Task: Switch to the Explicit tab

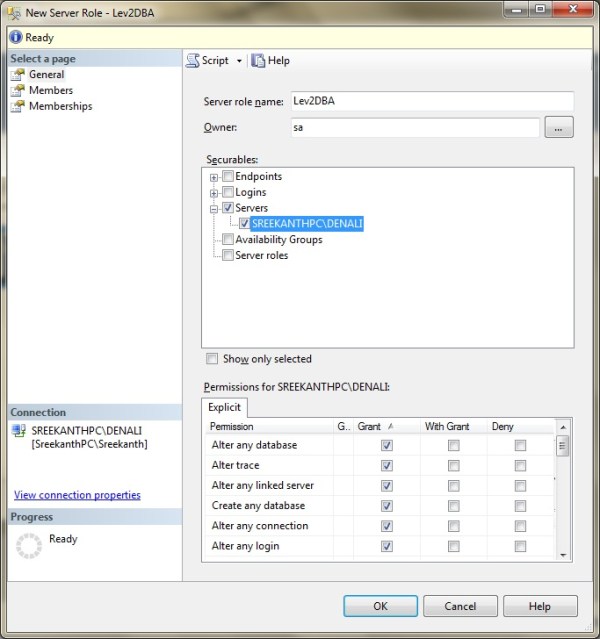Action: pos(225,407)
